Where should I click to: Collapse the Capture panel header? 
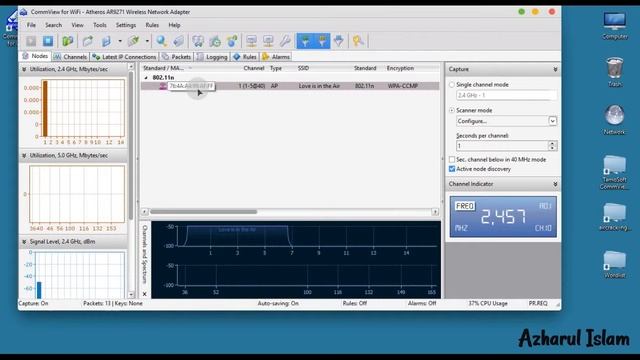pos(555,69)
